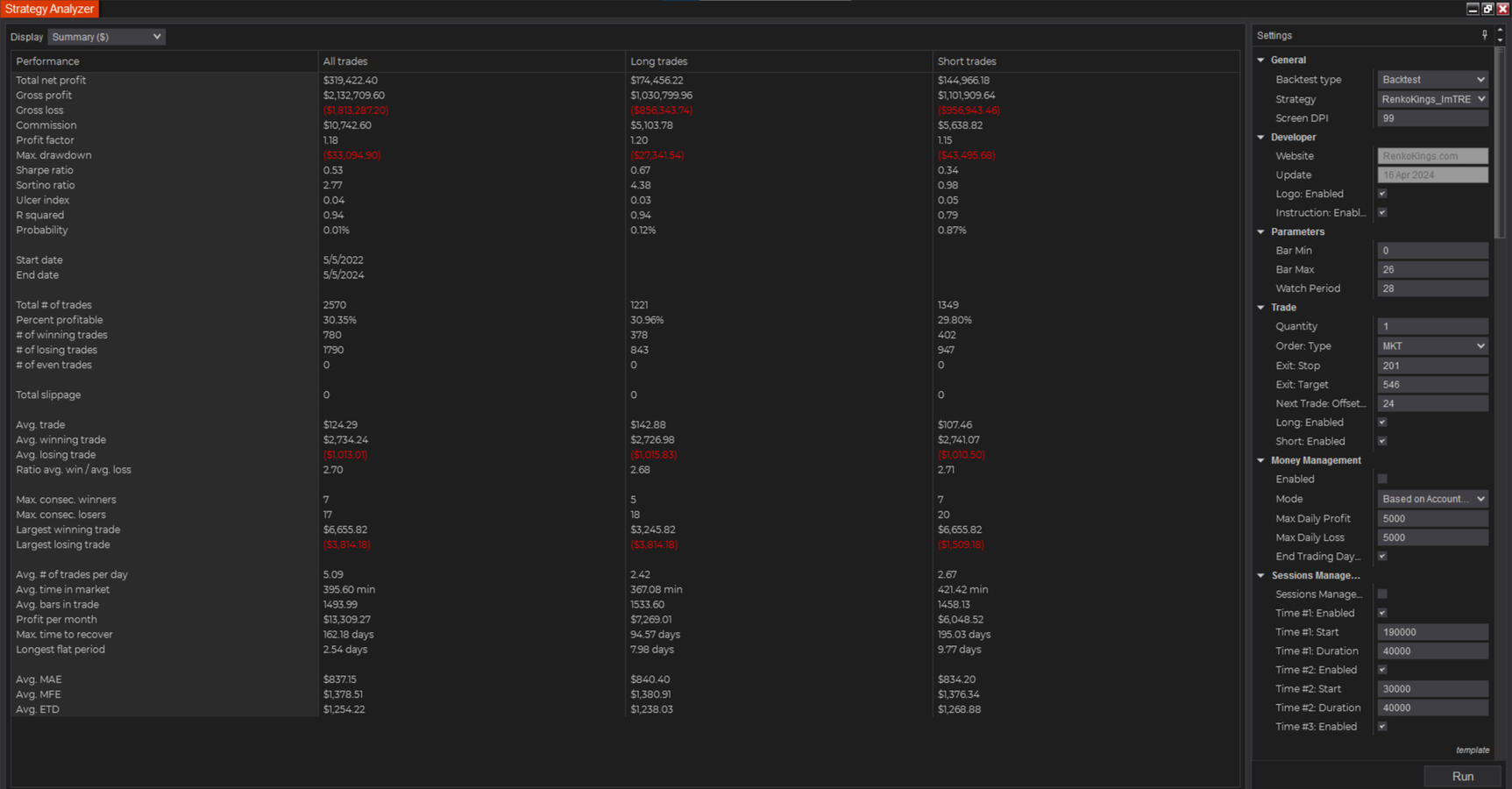This screenshot has width=1512, height=789.
Task: Click the template link
Action: pyautogui.click(x=1472, y=750)
